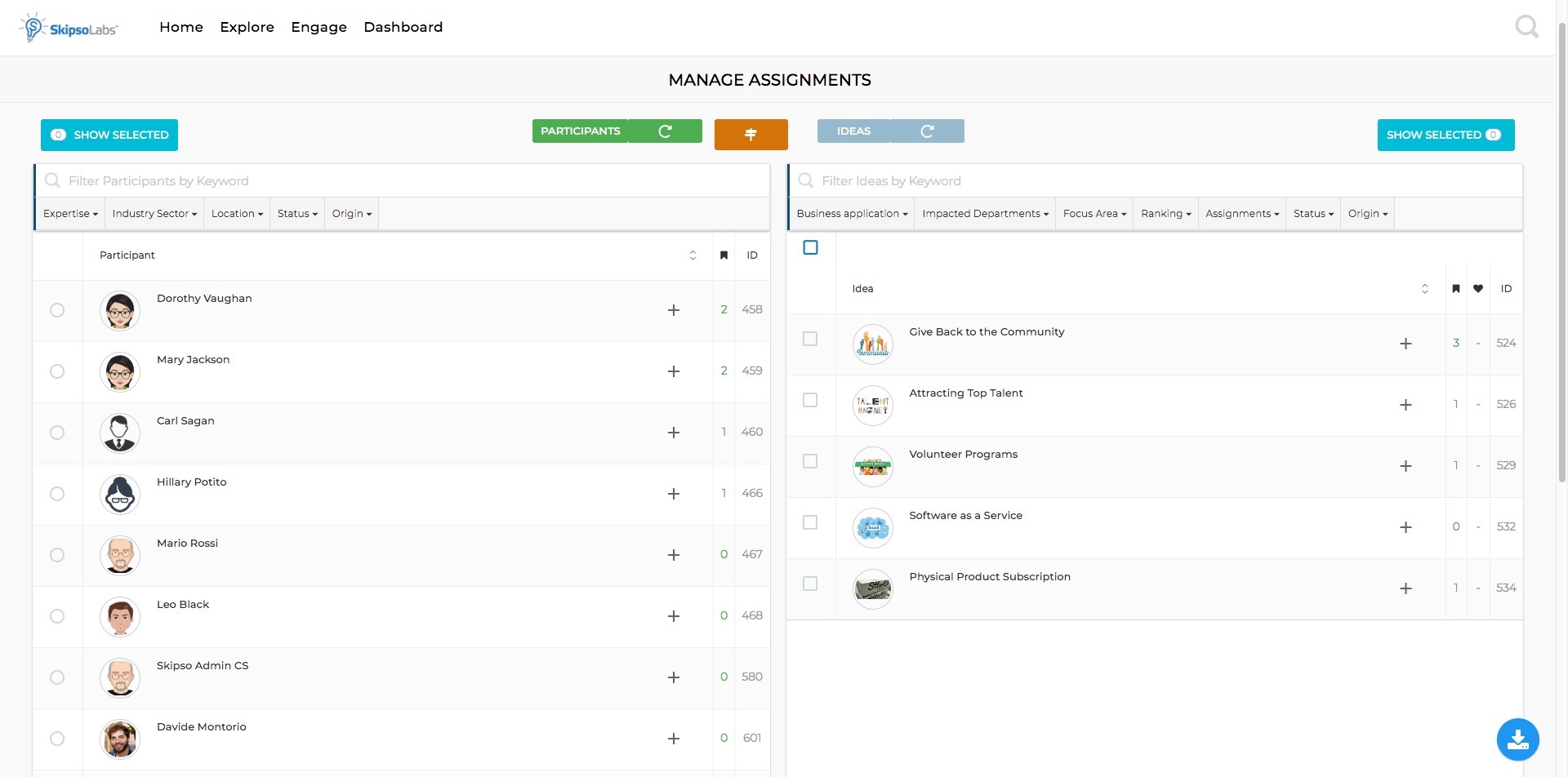Toggle the select-all ideas checkbox
Image resolution: width=1568 pixels, height=777 pixels.
coord(810,247)
